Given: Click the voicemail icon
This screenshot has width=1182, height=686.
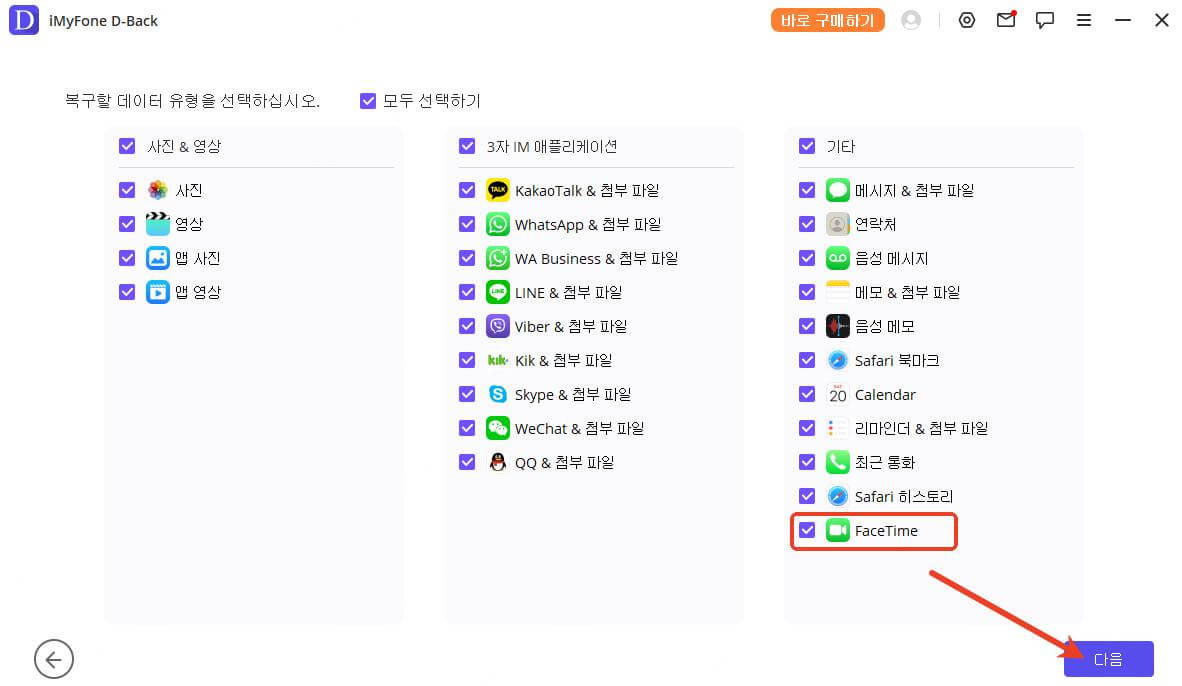Looking at the screenshot, I should (x=838, y=258).
